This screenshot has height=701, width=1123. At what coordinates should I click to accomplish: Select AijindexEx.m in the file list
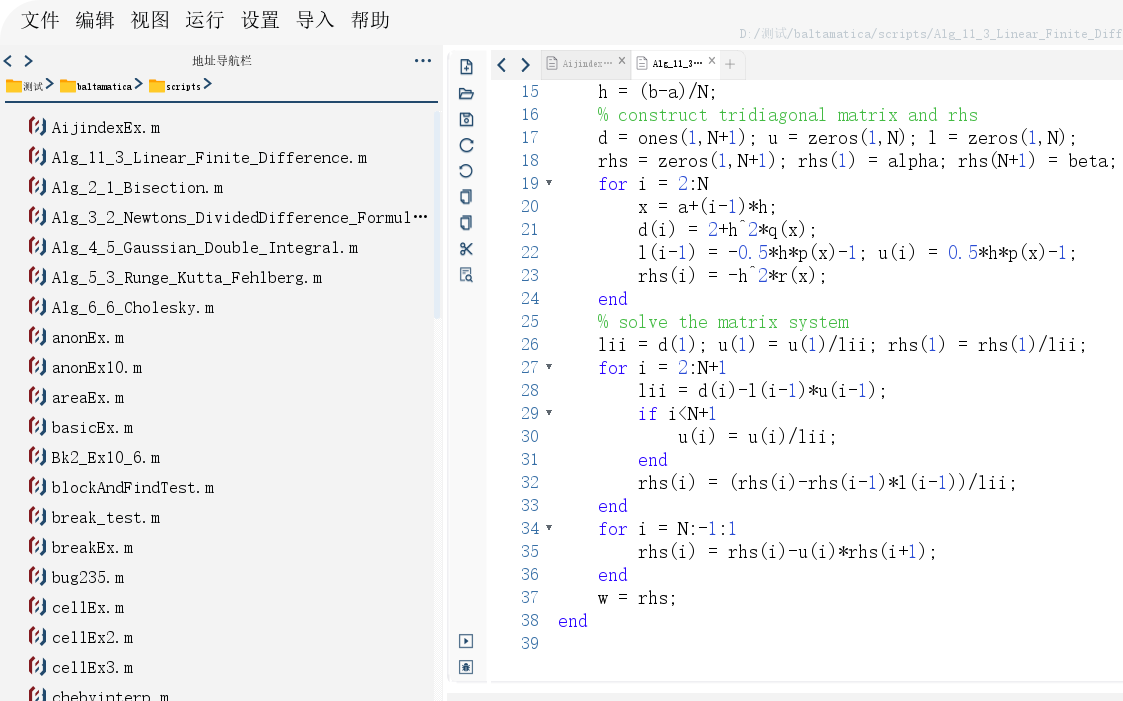pos(94,127)
